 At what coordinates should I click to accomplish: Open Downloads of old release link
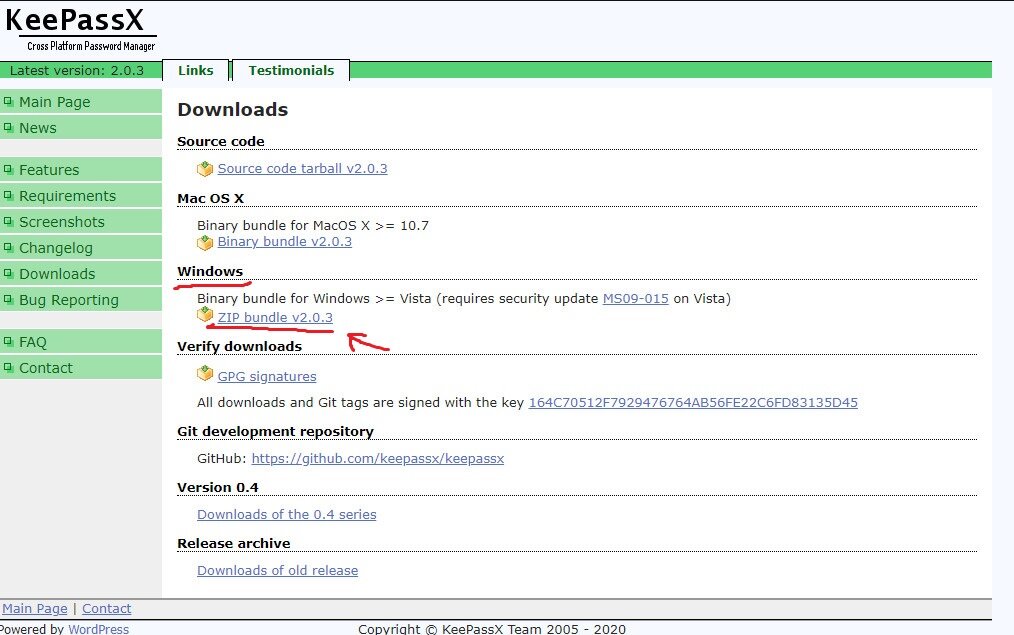pyautogui.click(x=277, y=570)
